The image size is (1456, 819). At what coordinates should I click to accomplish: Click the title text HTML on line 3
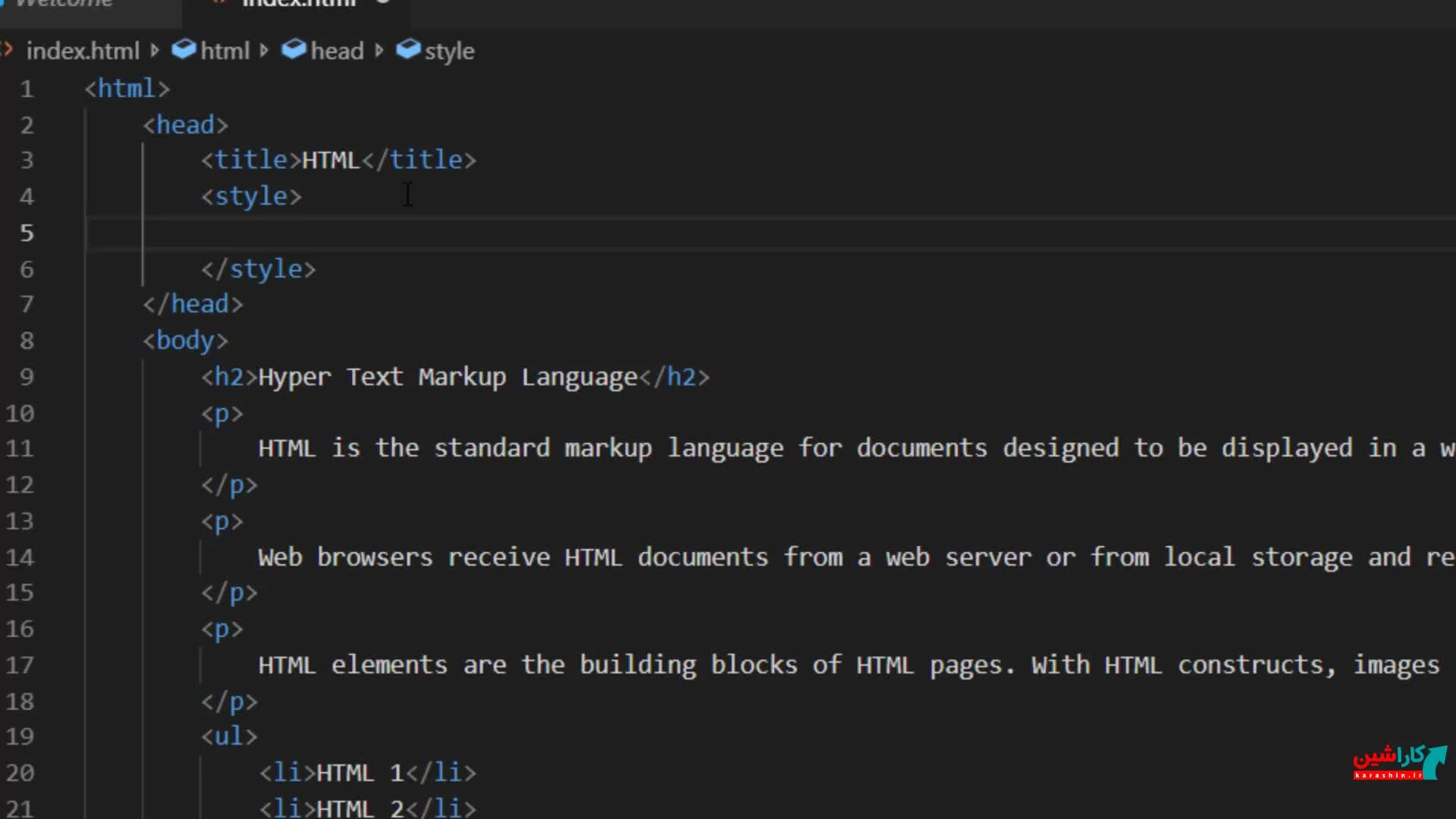331,160
